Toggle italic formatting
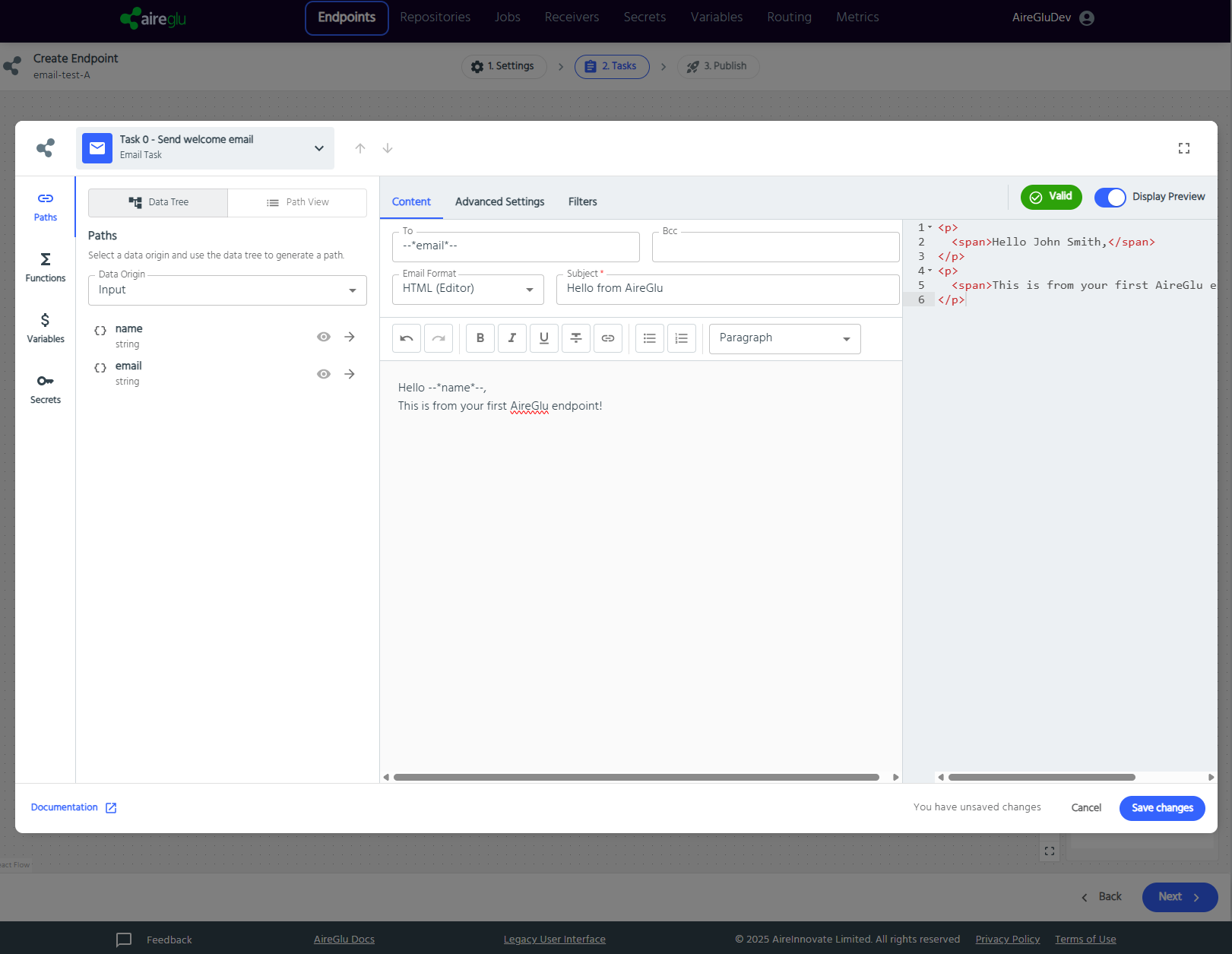 click(512, 338)
